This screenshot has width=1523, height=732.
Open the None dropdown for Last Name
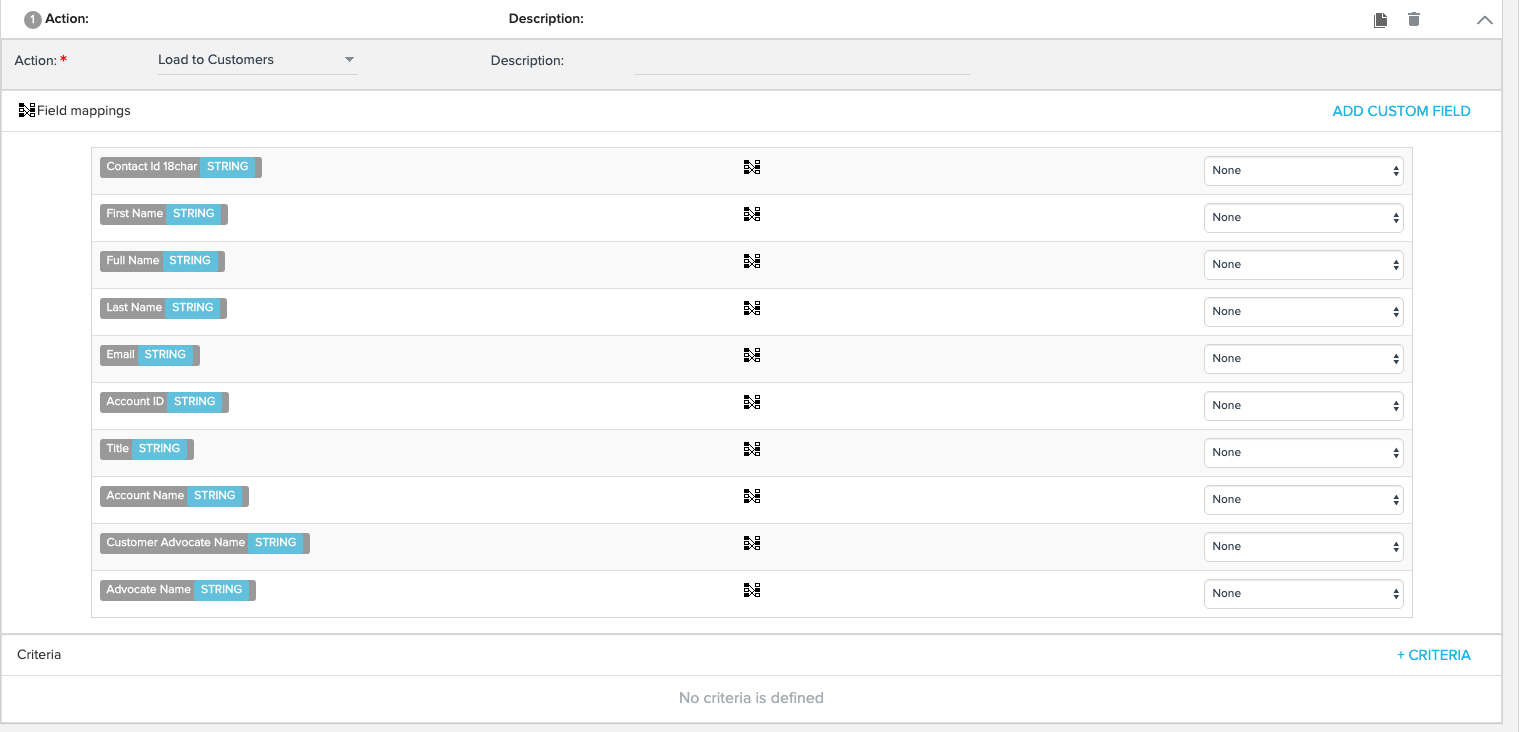[x=1303, y=312]
